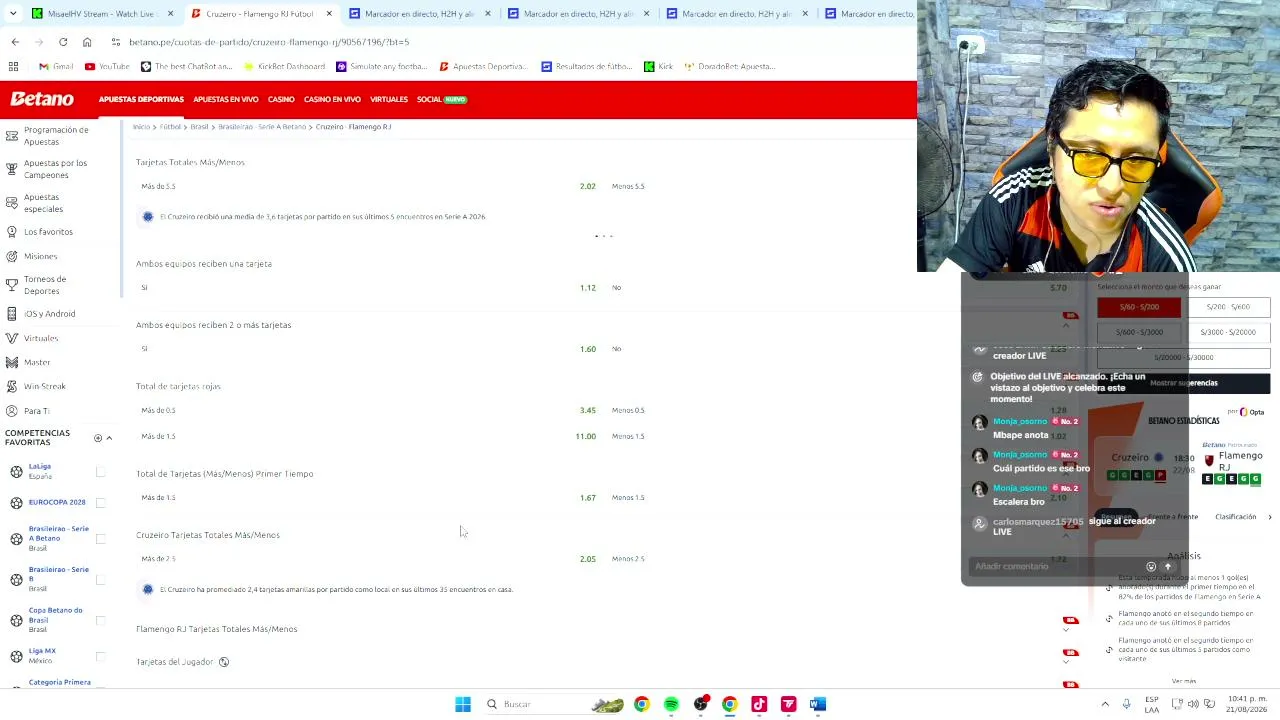The width and height of the screenshot is (1280, 720).
Task: Open the Chrome apps grid in bookmarks bar
Action: [14, 66]
